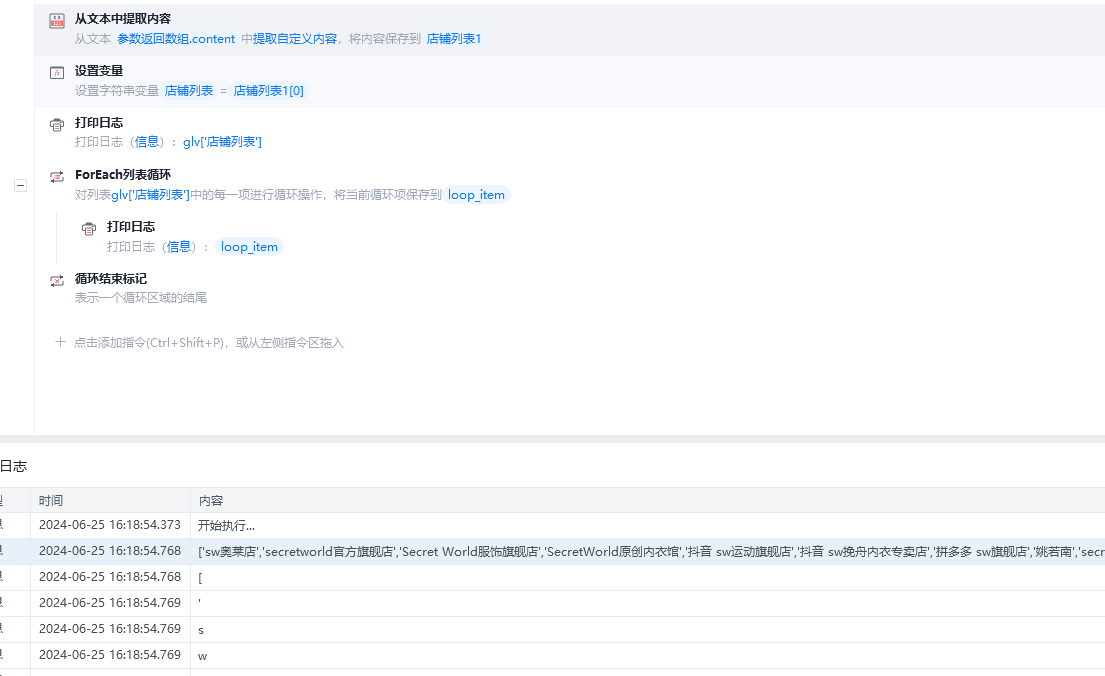1105x676 pixels.
Task: Click the set-variable step icon
Action: [x=57, y=73]
